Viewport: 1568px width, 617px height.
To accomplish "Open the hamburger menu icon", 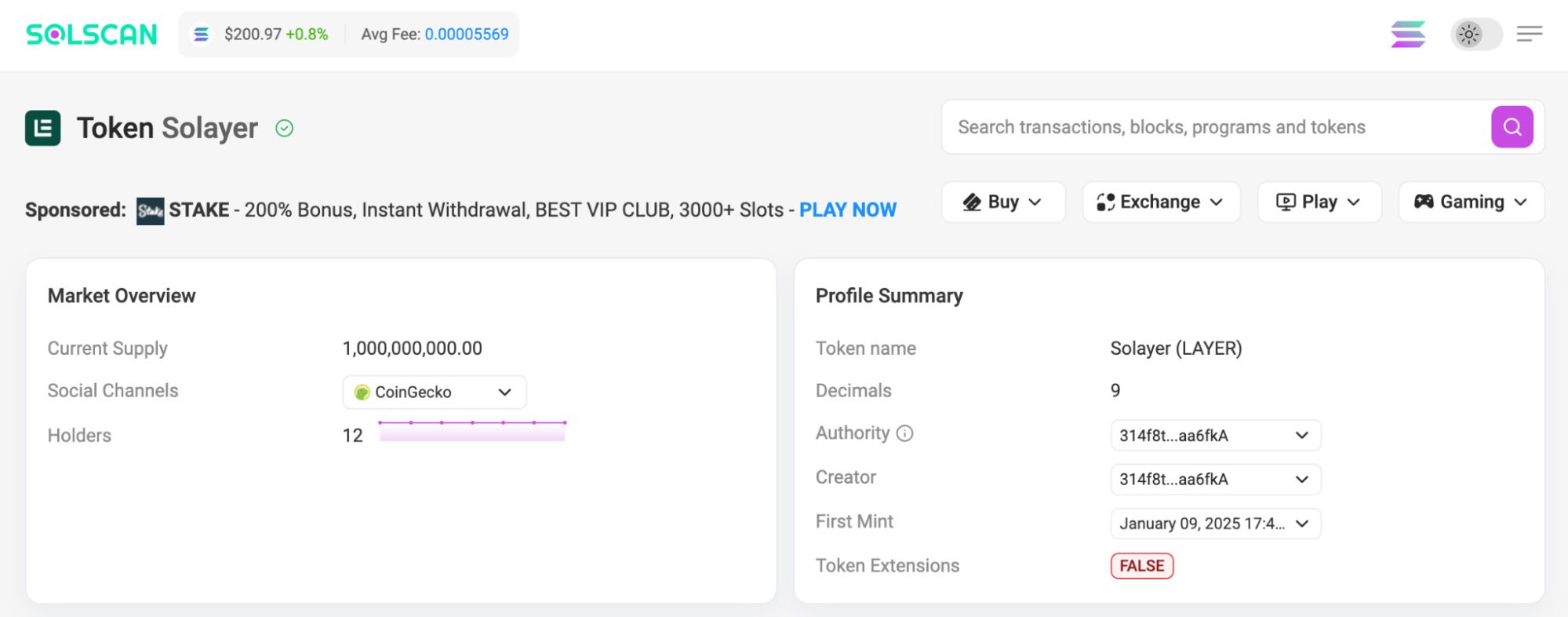I will 1529,34.
